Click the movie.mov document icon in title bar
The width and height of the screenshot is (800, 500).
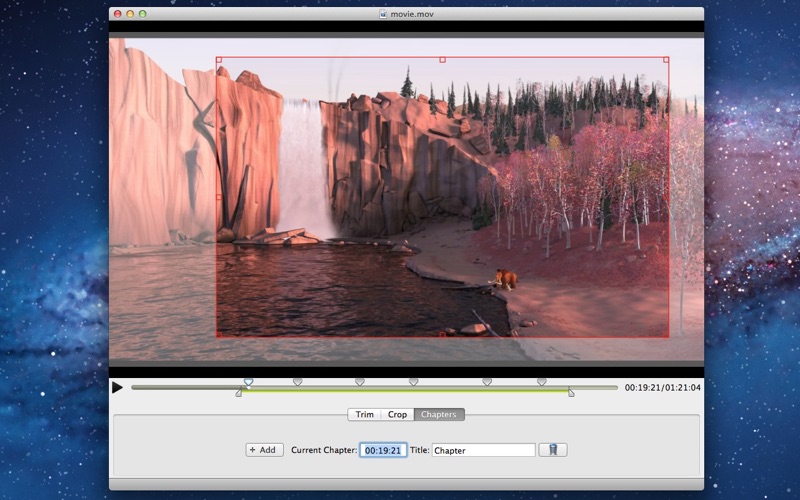point(385,14)
